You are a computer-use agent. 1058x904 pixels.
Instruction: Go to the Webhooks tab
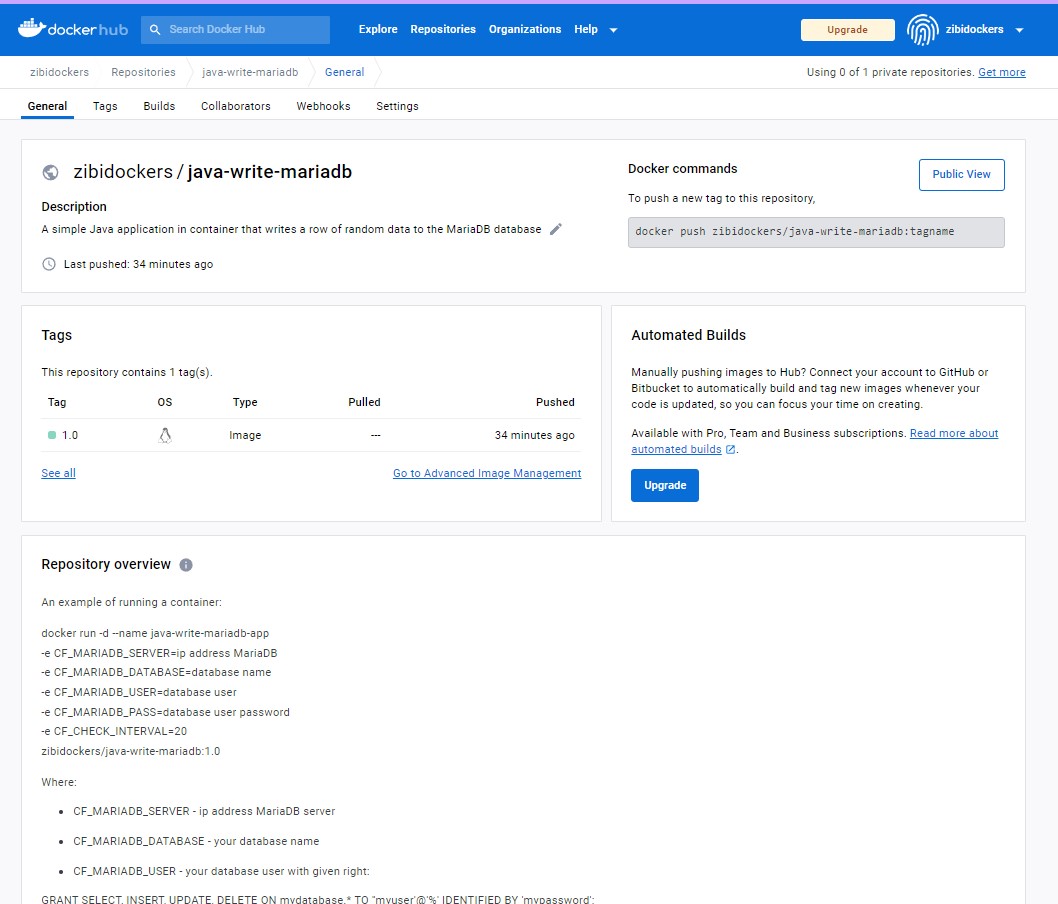pyautogui.click(x=323, y=106)
